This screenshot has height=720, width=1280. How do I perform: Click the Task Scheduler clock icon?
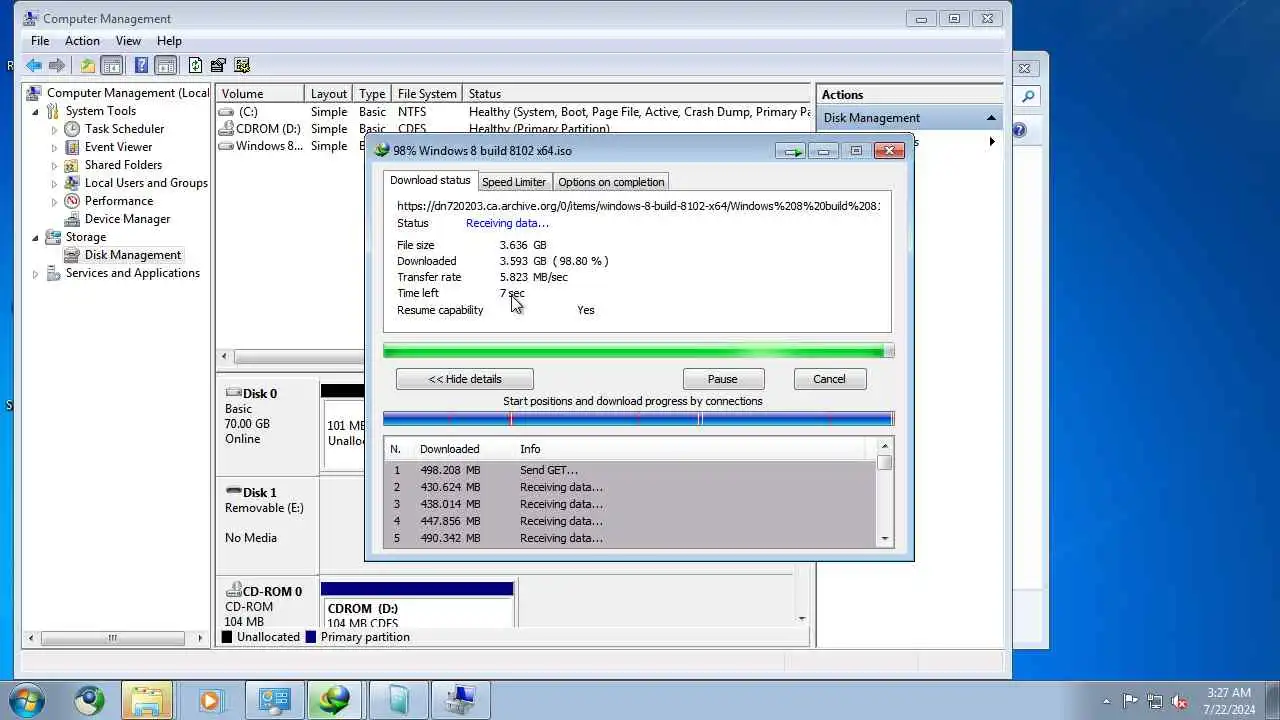(x=72, y=129)
